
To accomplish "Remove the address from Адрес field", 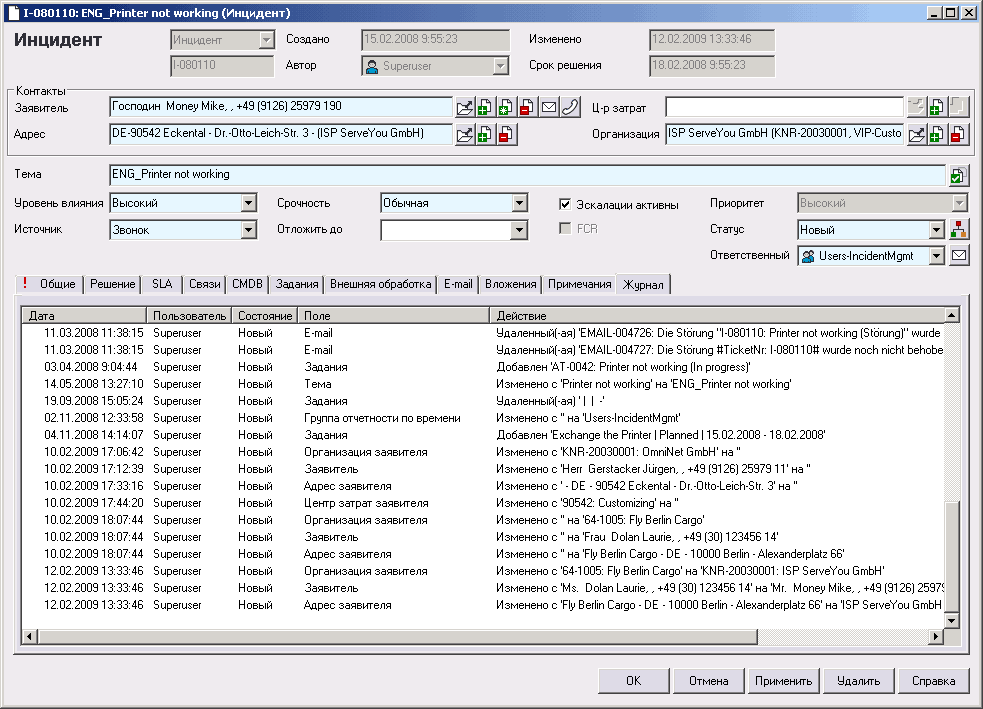I will pos(506,134).
